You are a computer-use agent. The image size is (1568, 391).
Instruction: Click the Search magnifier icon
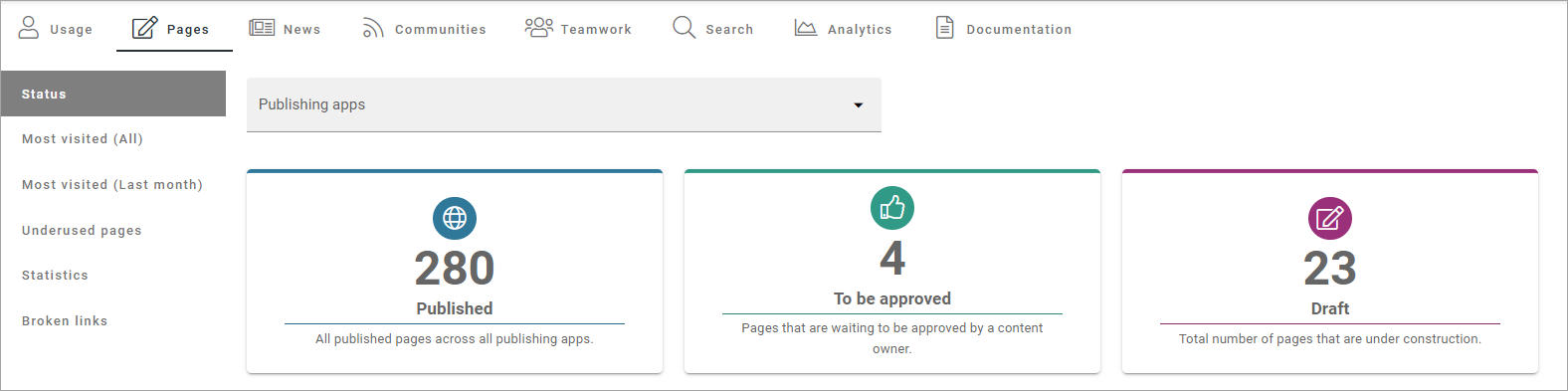tap(684, 27)
